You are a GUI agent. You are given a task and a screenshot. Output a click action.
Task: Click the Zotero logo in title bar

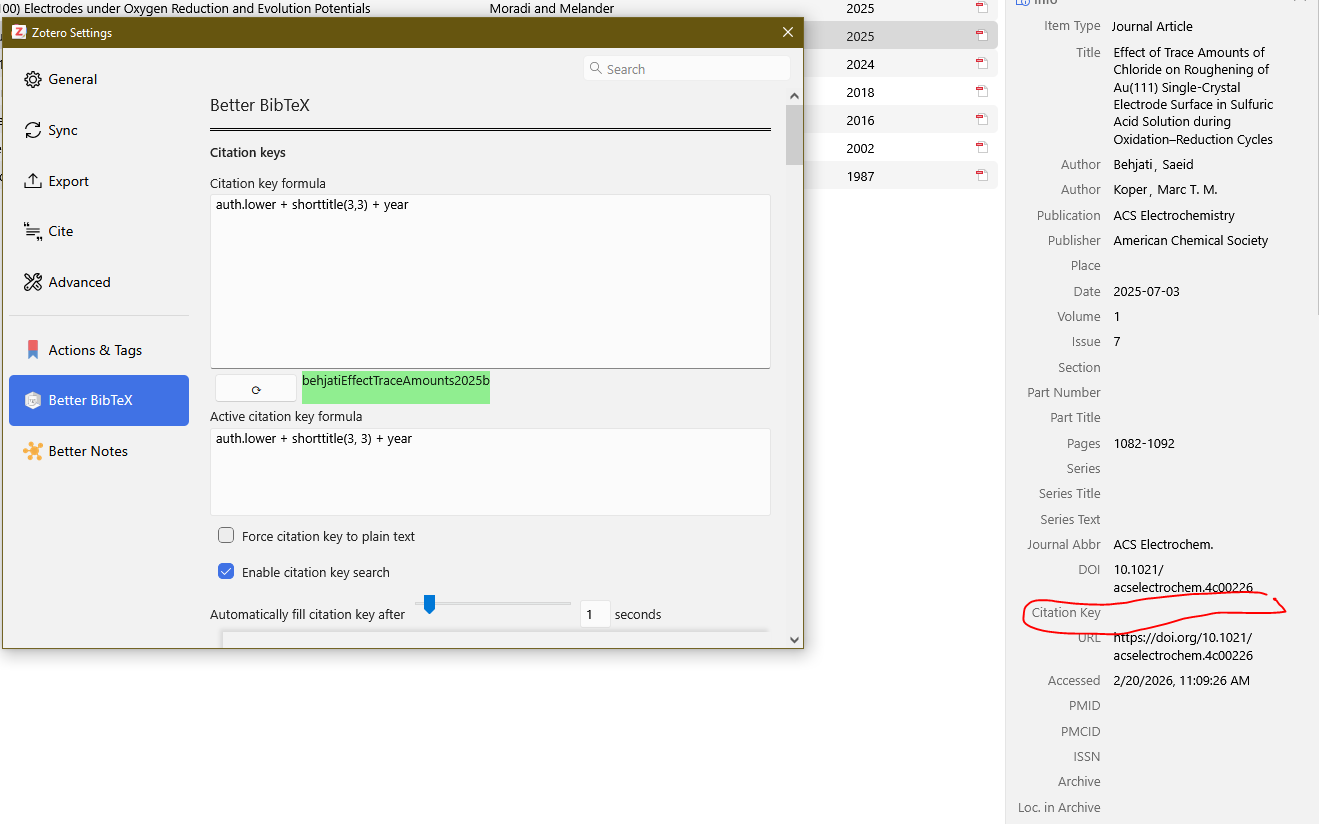19,32
